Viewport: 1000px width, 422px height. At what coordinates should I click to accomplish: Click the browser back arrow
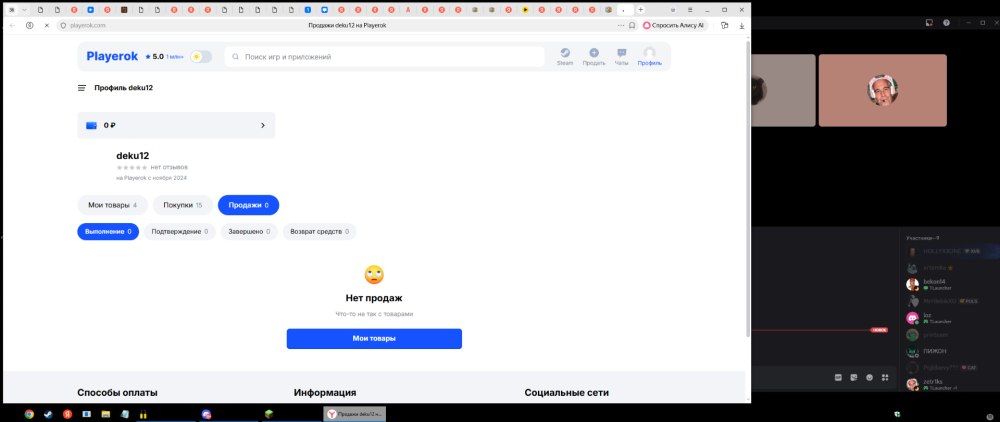coord(12,25)
